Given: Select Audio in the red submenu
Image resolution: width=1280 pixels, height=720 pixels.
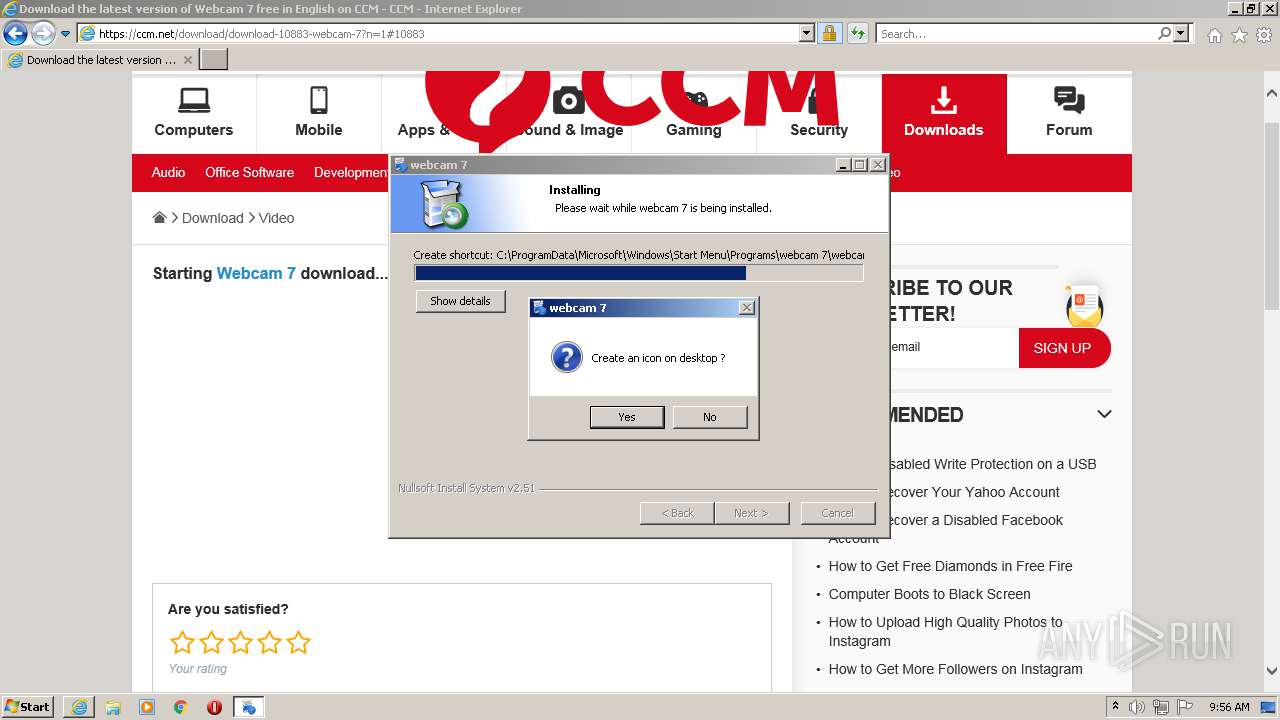Looking at the screenshot, I should click(168, 172).
